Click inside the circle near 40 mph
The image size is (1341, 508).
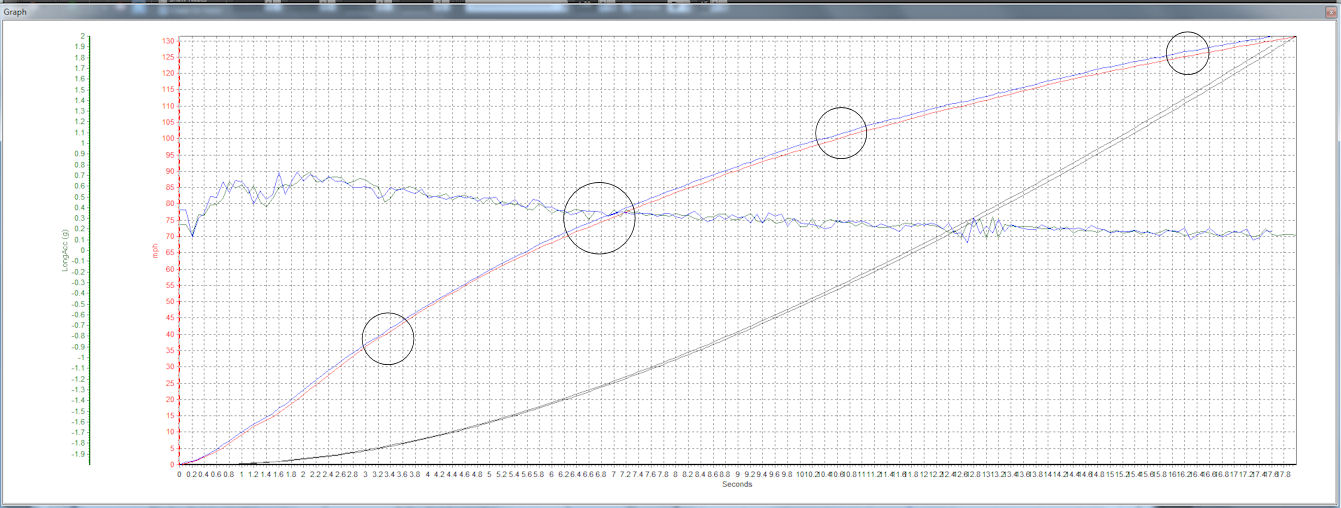(x=387, y=338)
